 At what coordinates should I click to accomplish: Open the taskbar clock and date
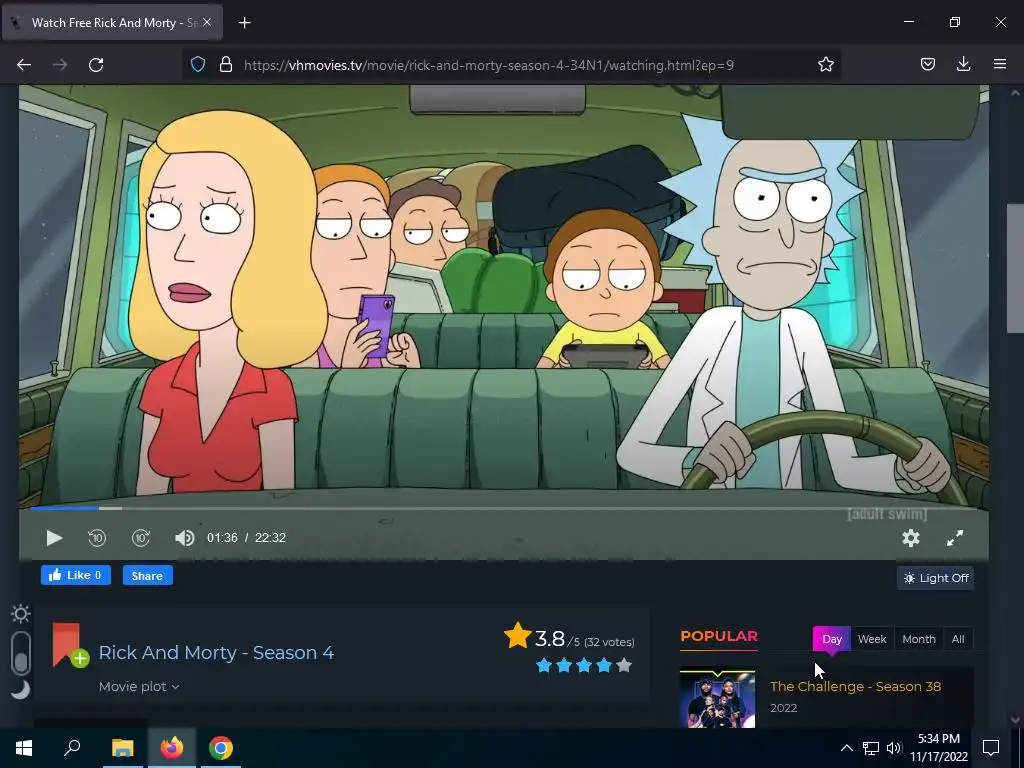click(x=939, y=748)
